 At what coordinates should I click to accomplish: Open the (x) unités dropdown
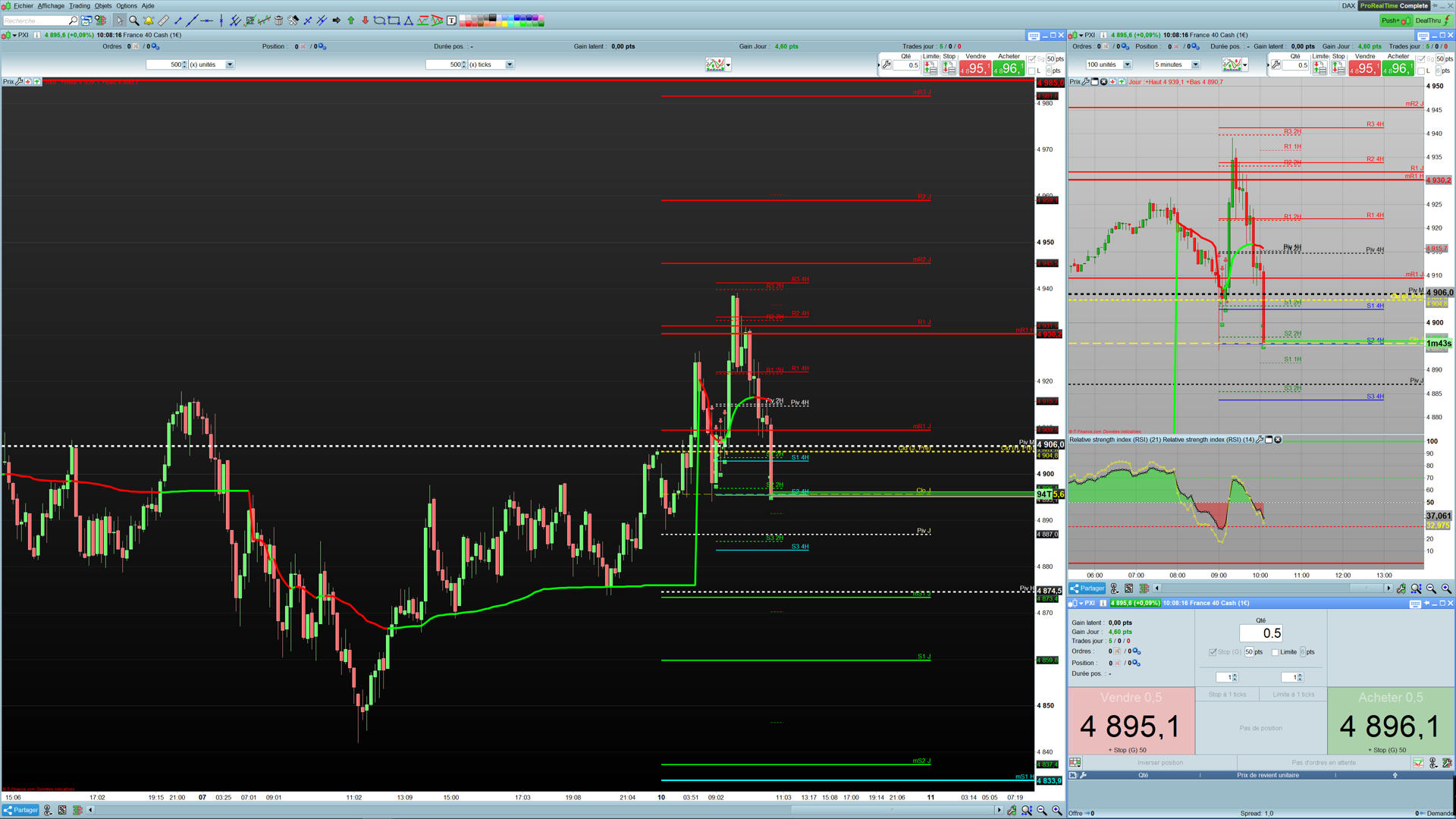coord(230,64)
